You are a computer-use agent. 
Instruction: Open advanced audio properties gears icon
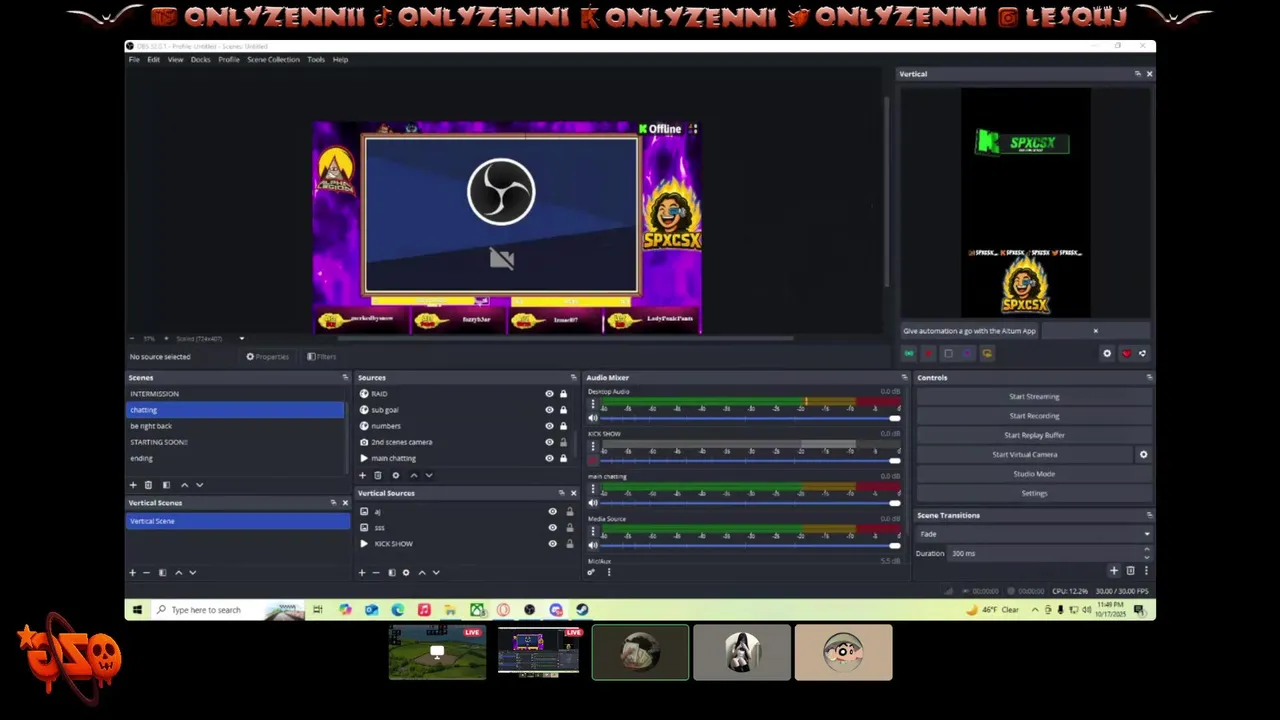pyautogui.click(x=591, y=572)
